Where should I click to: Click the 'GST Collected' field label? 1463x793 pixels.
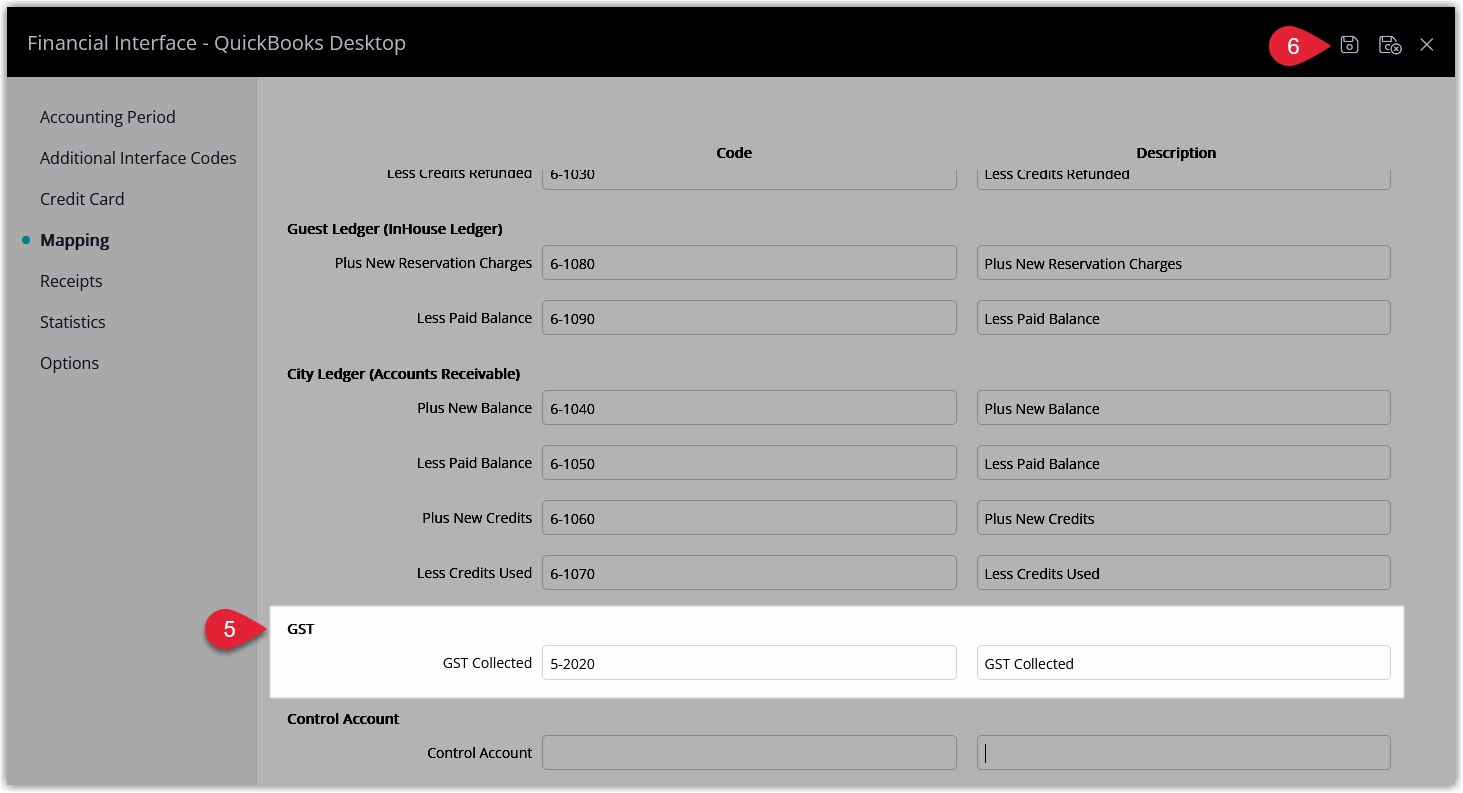[488, 663]
